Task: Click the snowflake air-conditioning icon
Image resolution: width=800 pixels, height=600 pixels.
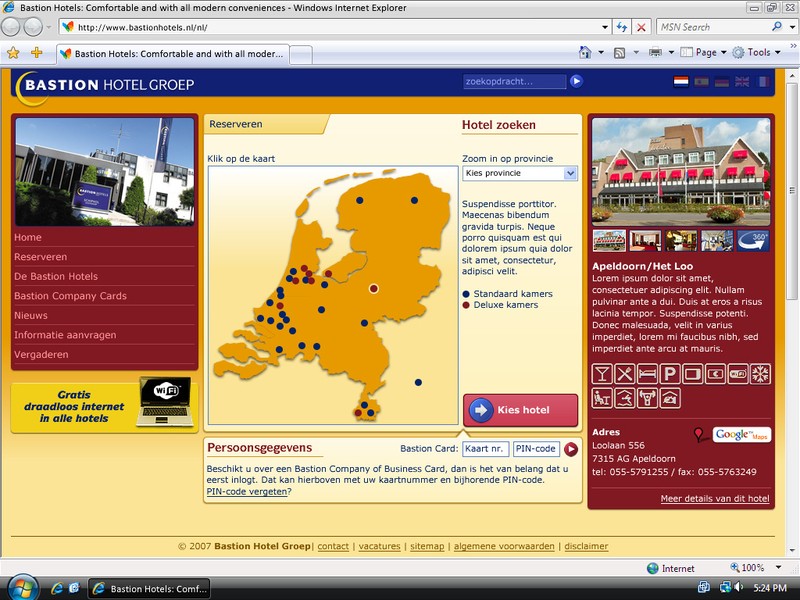Action: [761, 374]
